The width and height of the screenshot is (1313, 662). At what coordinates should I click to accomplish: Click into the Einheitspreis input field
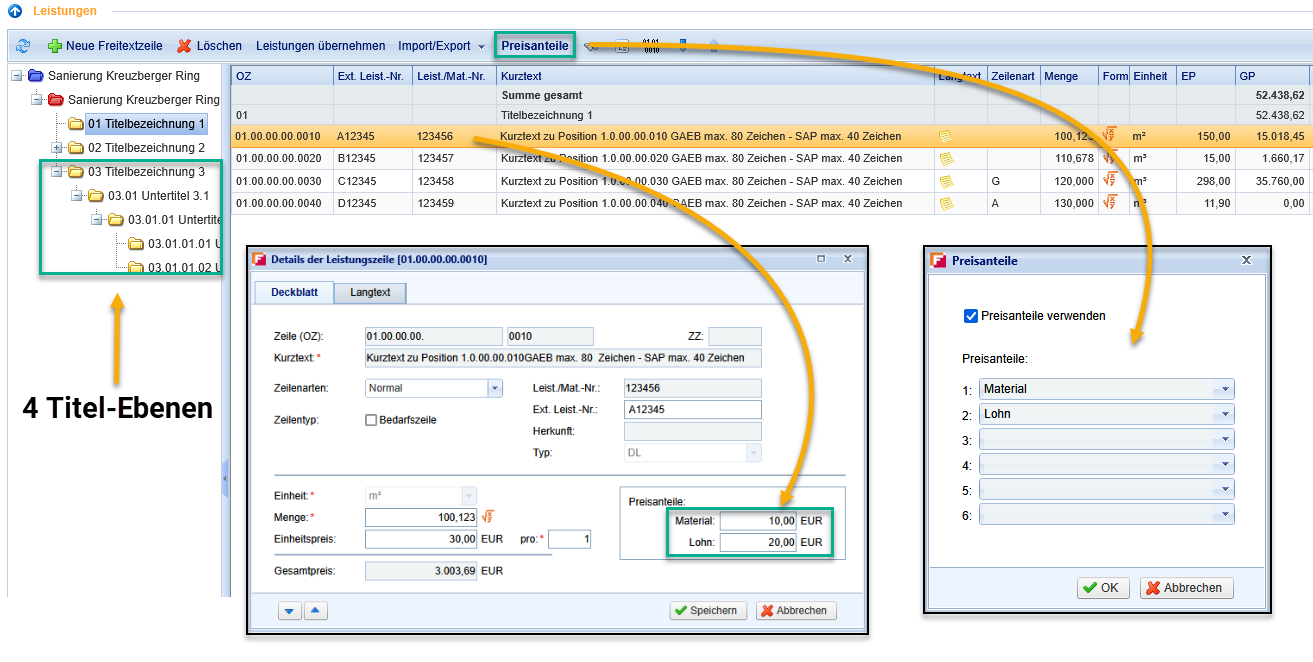coord(421,539)
